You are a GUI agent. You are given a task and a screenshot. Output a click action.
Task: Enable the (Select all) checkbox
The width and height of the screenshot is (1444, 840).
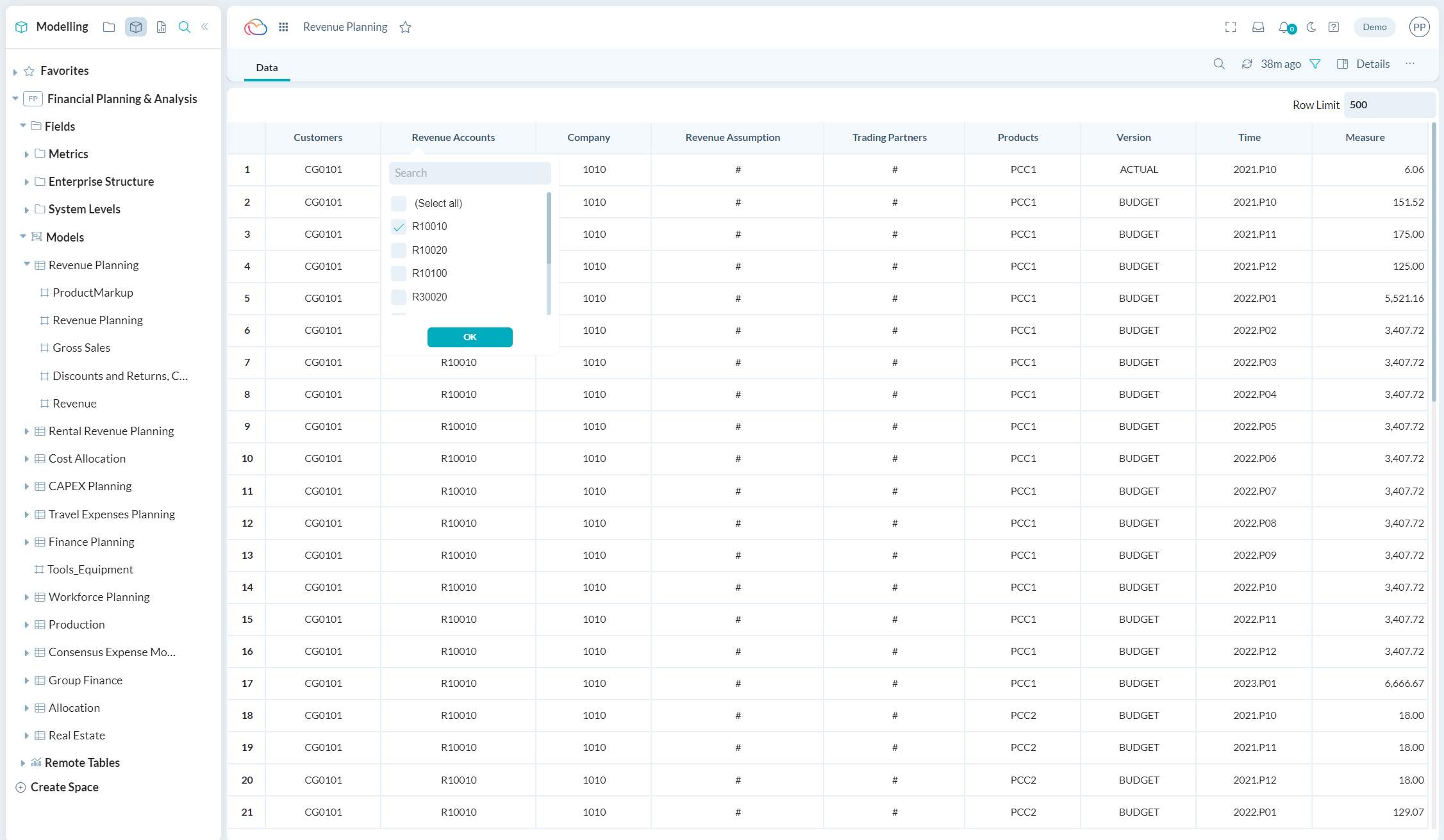tap(399, 203)
